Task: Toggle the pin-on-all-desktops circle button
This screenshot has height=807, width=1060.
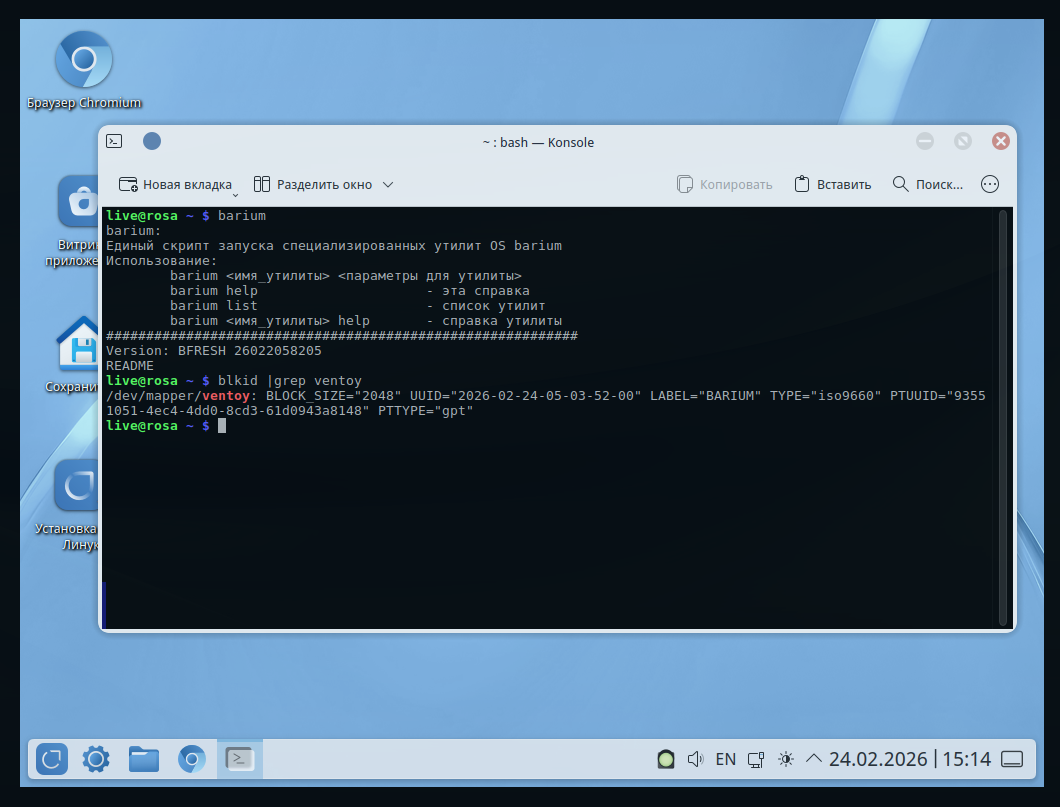Action: [152, 142]
